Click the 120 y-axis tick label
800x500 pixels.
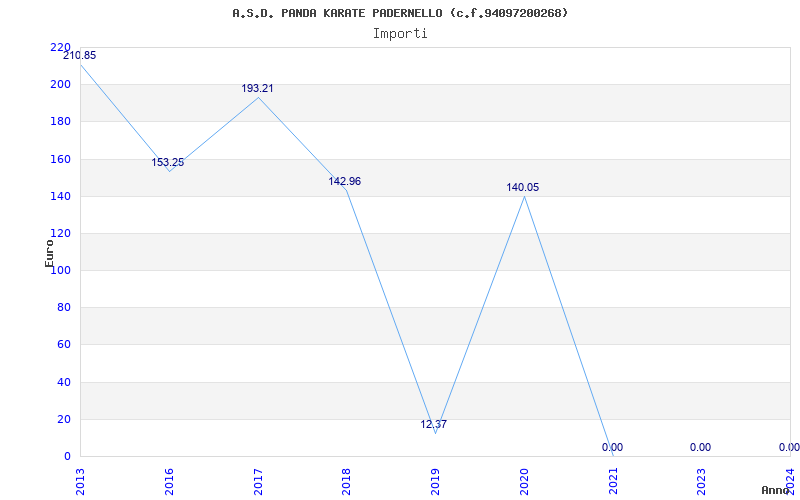click(x=60, y=234)
